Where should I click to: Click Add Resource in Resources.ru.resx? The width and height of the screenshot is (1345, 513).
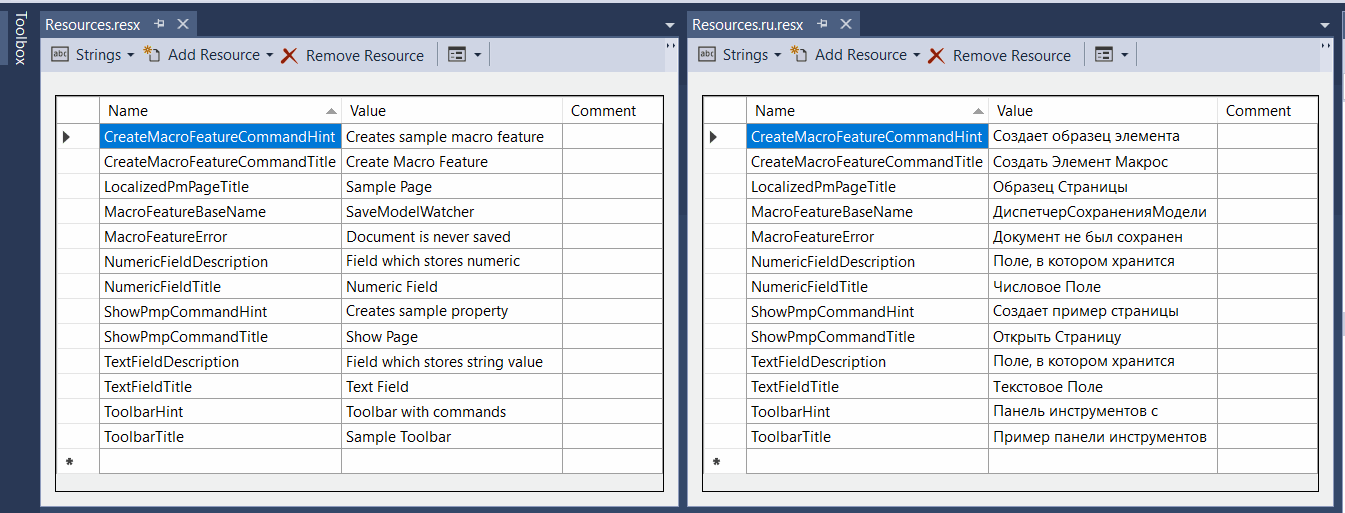pyautogui.click(x=860, y=55)
